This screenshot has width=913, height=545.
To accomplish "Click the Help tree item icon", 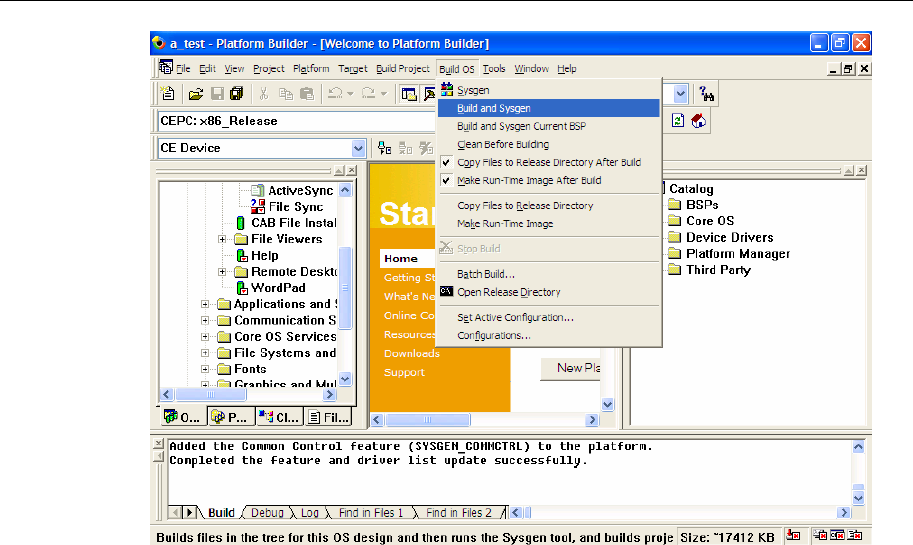I will point(242,255).
